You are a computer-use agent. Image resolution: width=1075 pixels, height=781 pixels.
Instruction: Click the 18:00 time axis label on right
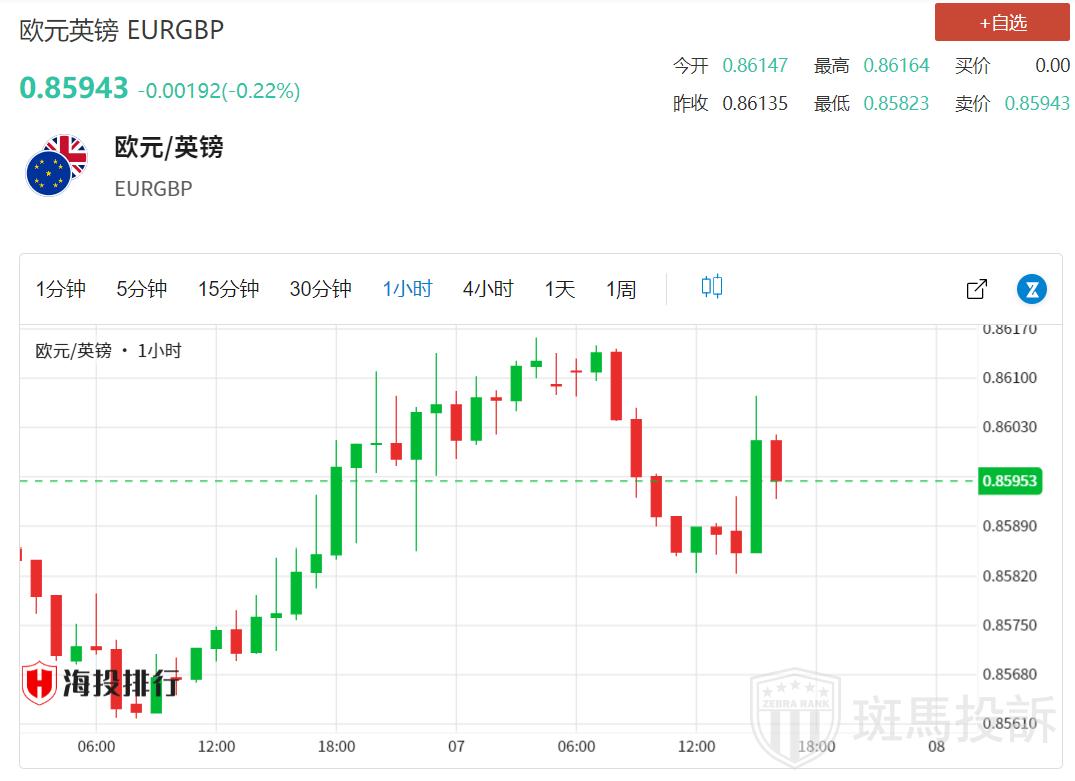[817, 746]
